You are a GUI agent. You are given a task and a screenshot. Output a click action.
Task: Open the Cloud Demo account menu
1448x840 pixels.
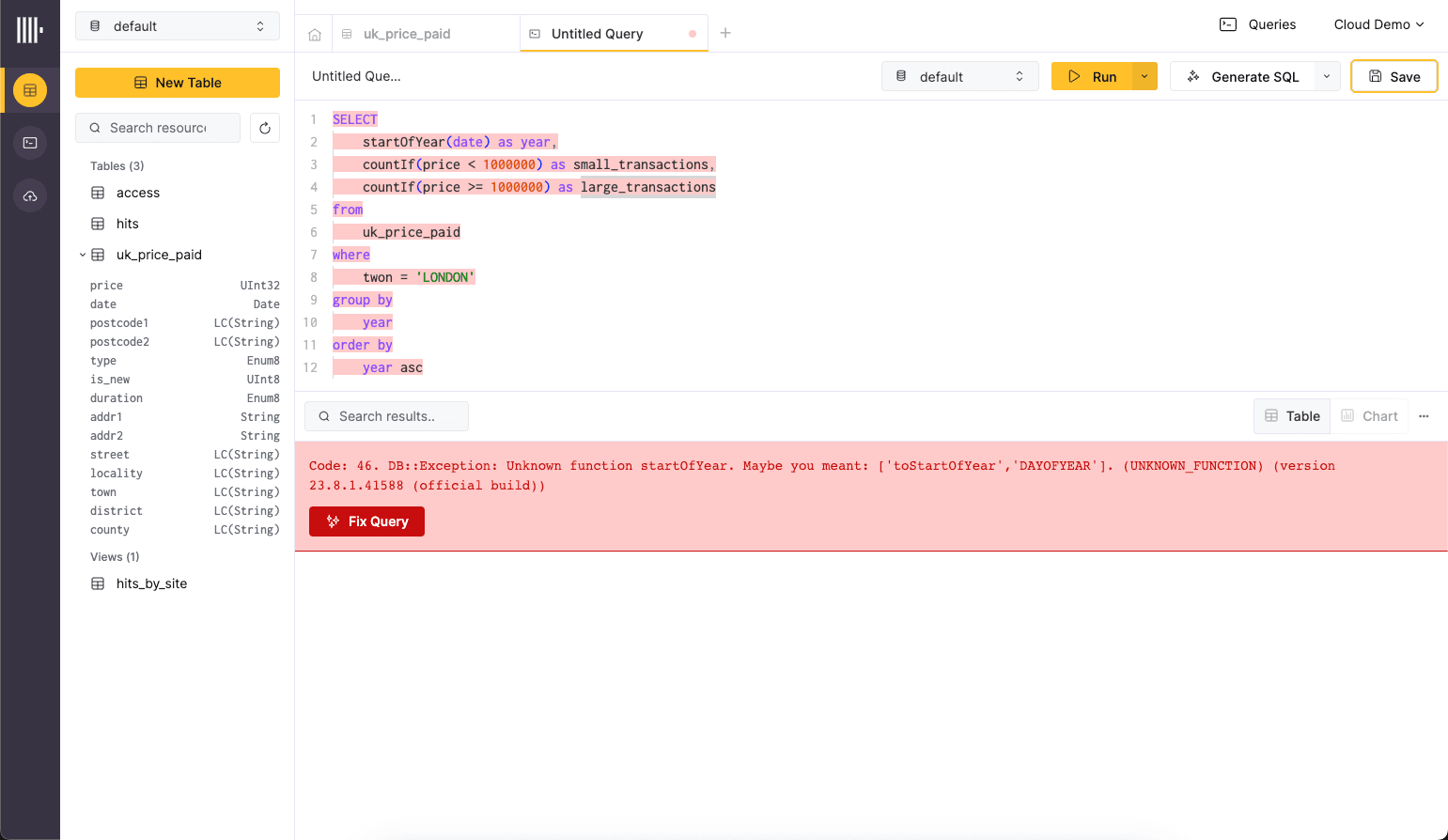(x=1378, y=24)
